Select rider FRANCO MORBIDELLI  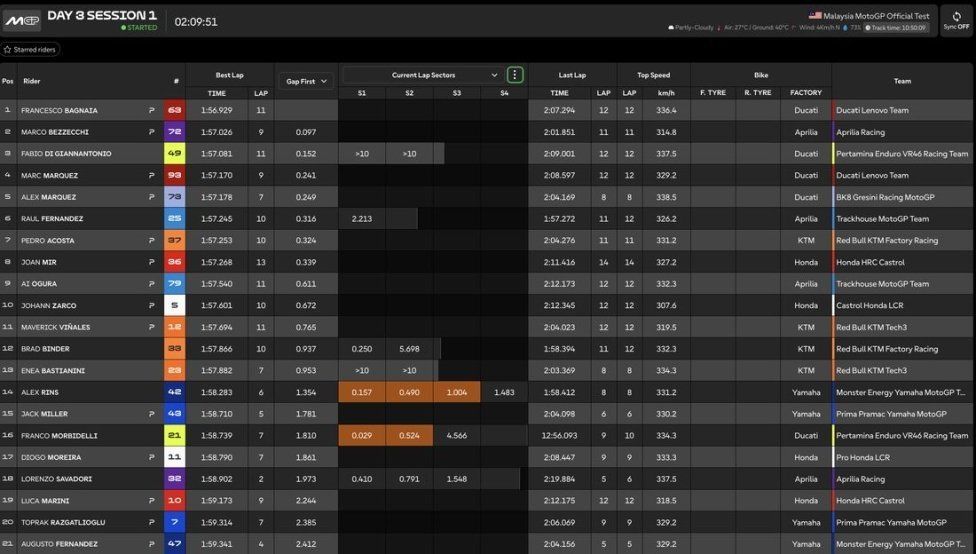[59, 436]
